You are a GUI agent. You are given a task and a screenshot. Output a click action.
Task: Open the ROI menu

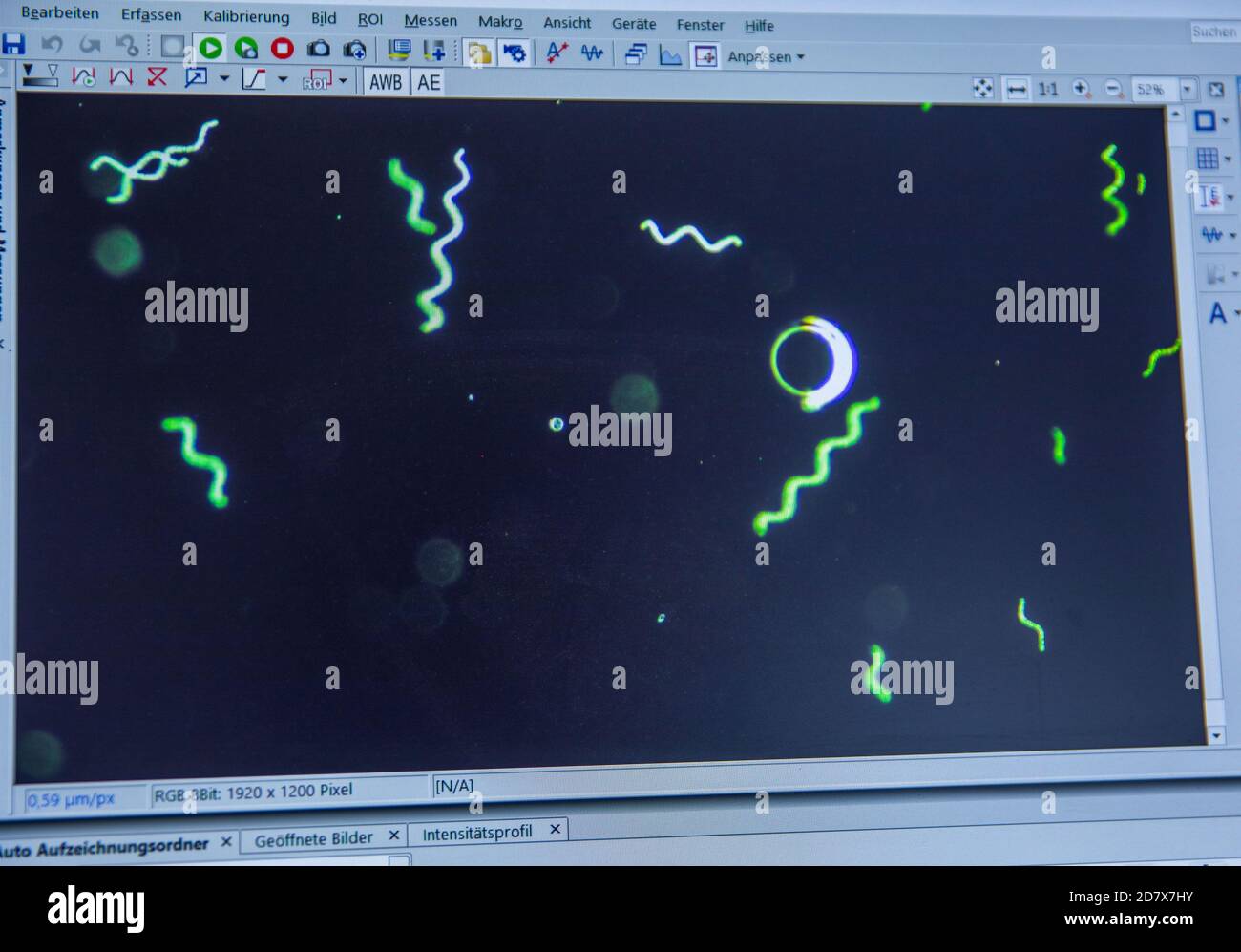[x=370, y=19]
